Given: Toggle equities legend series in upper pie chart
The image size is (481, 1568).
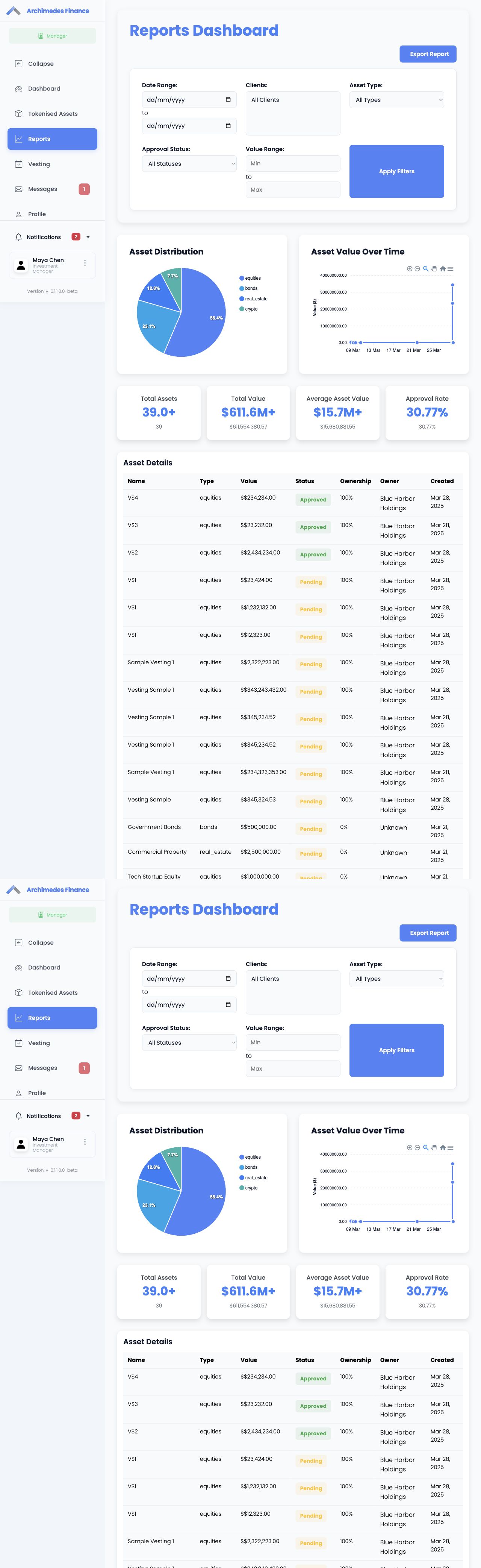Looking at the screenshot, I should pyautogui.click(x=250, y=278).
